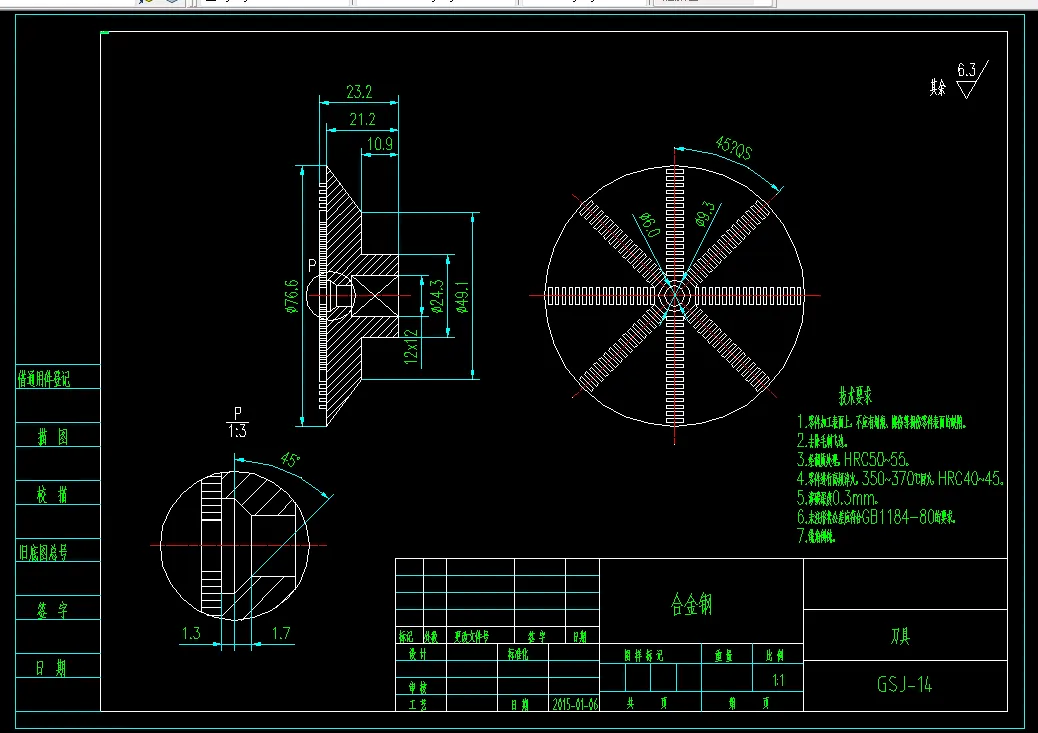Click the HRC50~55 requirement line
This screenshot has height=733, width=1038.
(853, 460)
